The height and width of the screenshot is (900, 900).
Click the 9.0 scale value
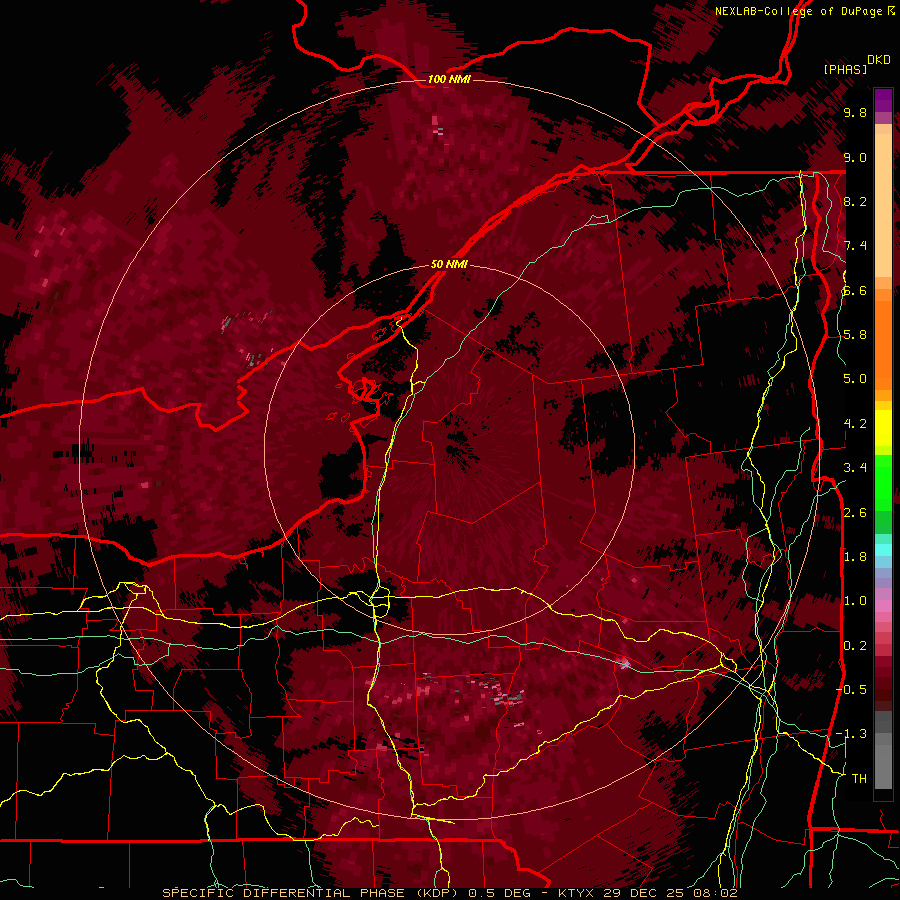tap(855, 158)
